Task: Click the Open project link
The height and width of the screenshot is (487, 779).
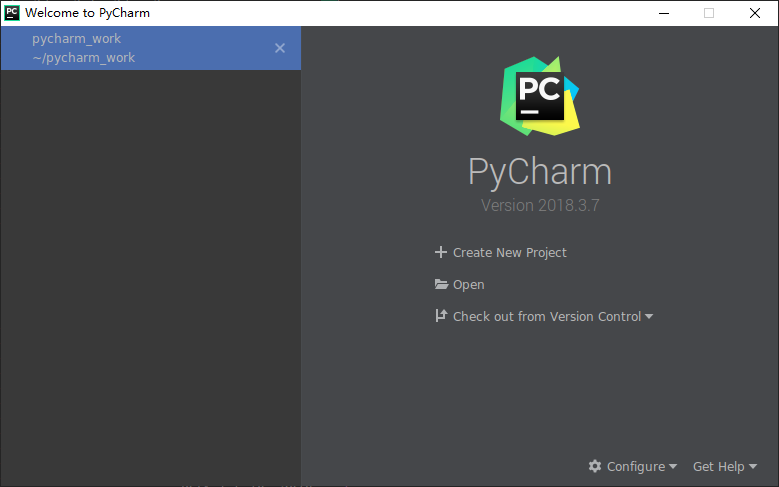Action: (459, 284)
